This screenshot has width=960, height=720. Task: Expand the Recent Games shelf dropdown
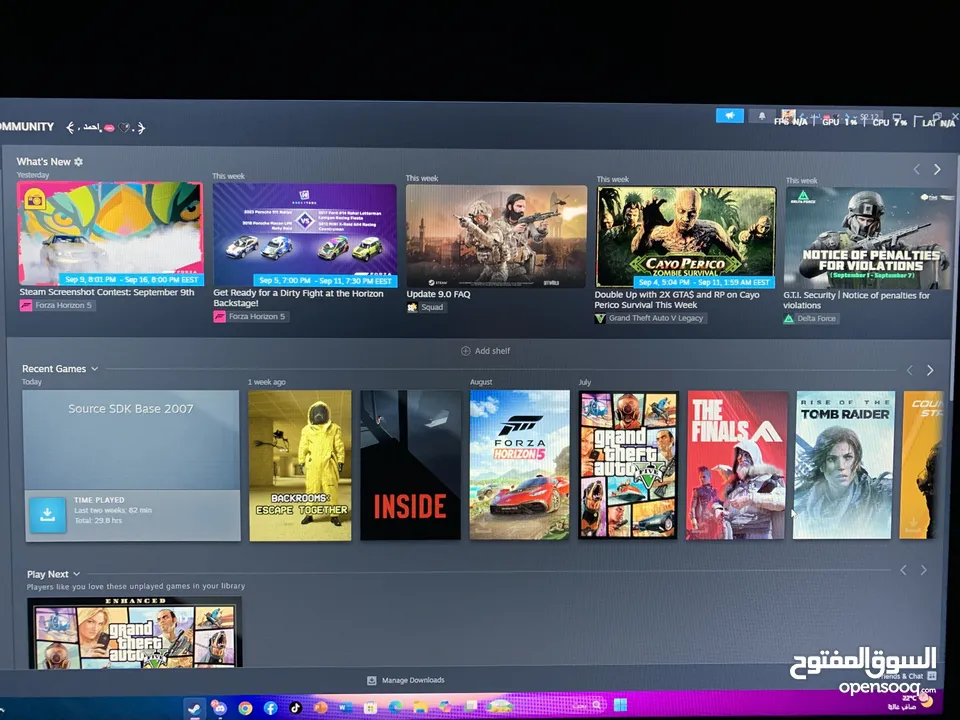coord(94,369)
